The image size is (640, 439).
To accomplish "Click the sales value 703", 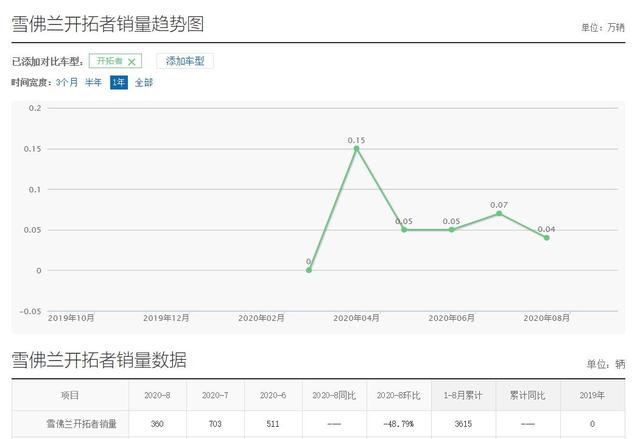I will coord(215,424).
